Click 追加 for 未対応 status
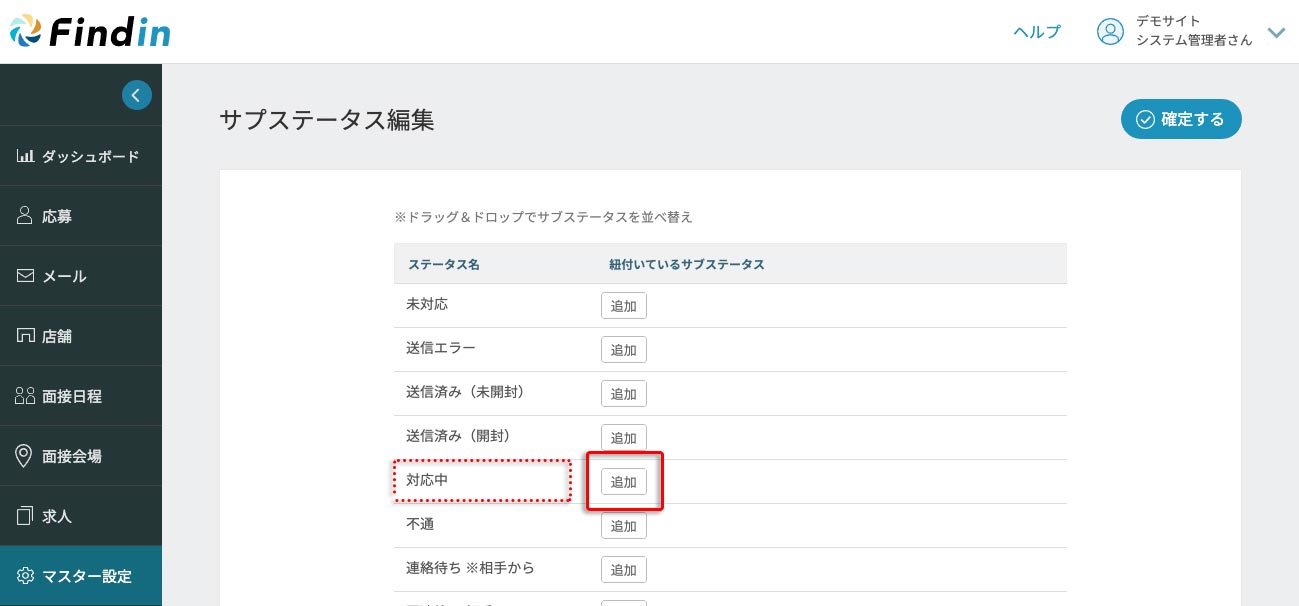The height and width of the screenshot is (606, 1299). point(623,306)
